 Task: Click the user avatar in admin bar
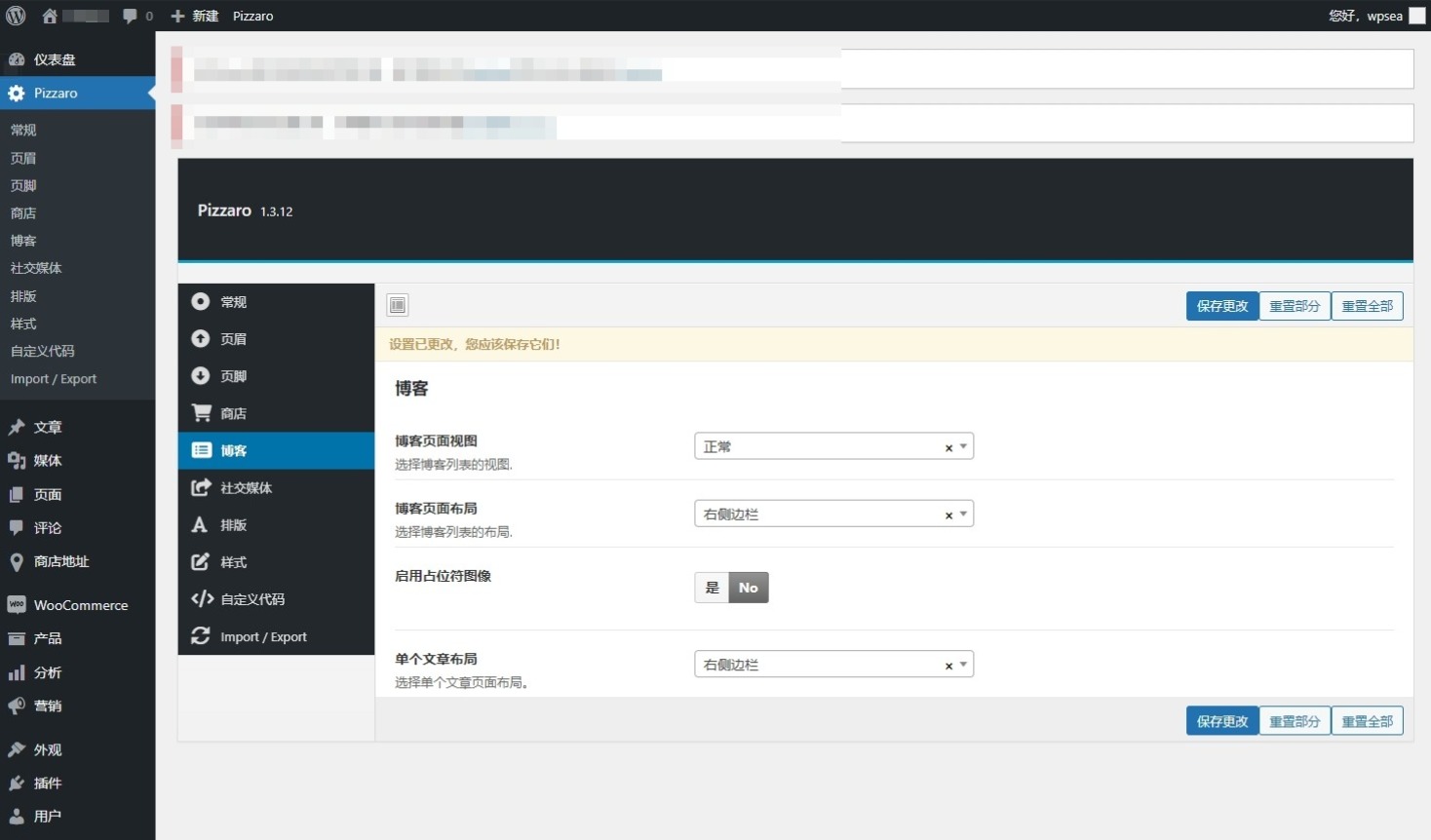coord(1417,16)
